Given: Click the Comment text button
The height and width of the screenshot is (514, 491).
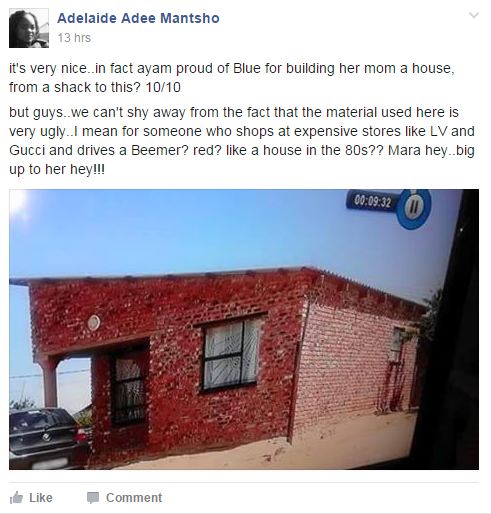Looking at the screenshot, I should point(134,498).
